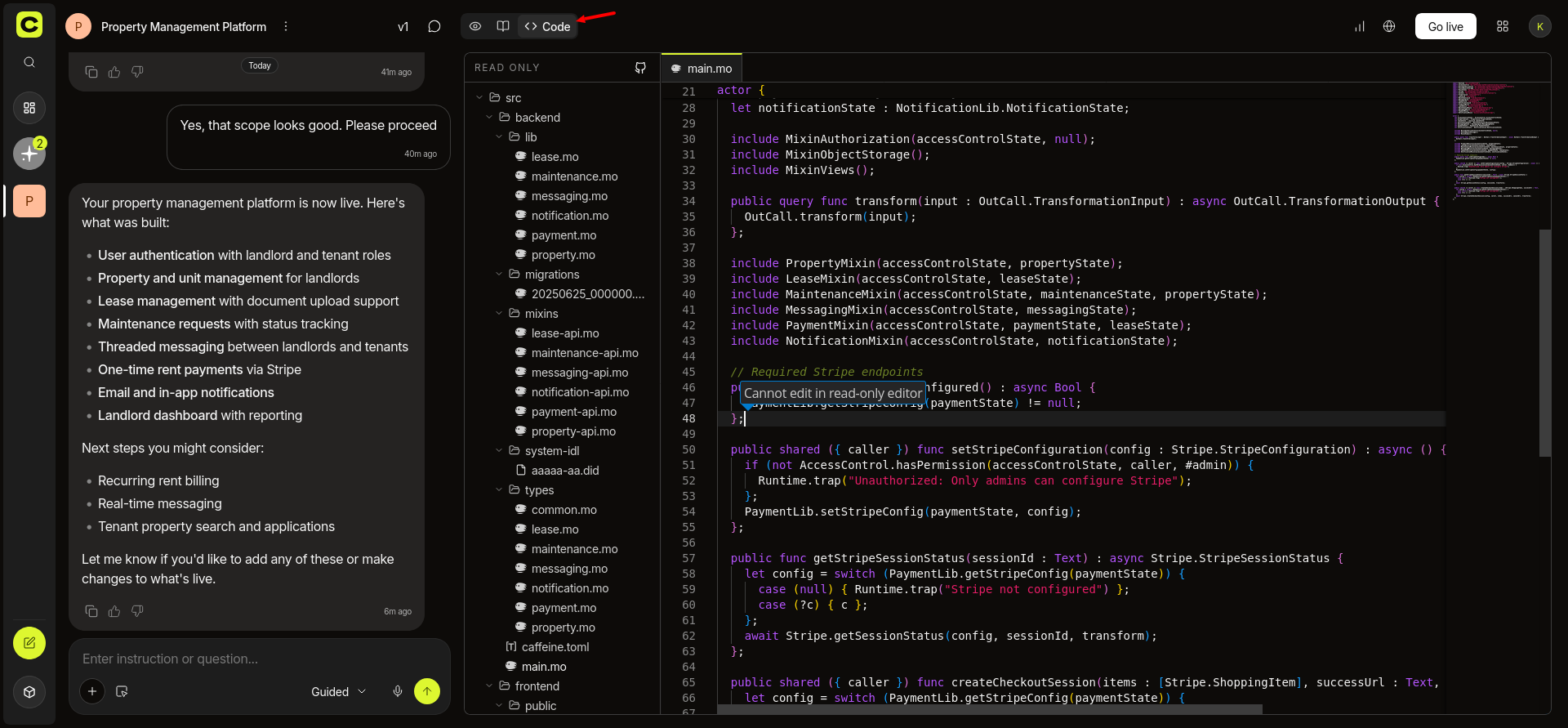
Task: Click the v1 version label
Action: 403,26
